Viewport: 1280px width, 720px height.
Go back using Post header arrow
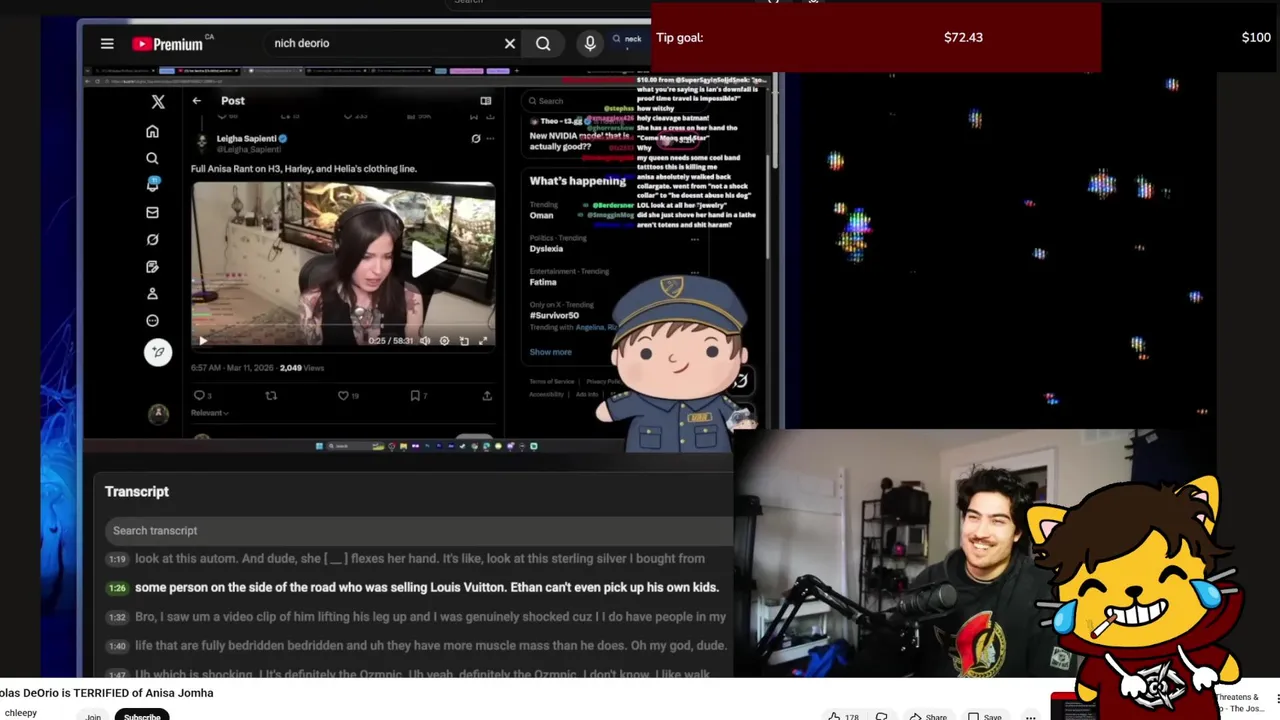pos(197,100)
